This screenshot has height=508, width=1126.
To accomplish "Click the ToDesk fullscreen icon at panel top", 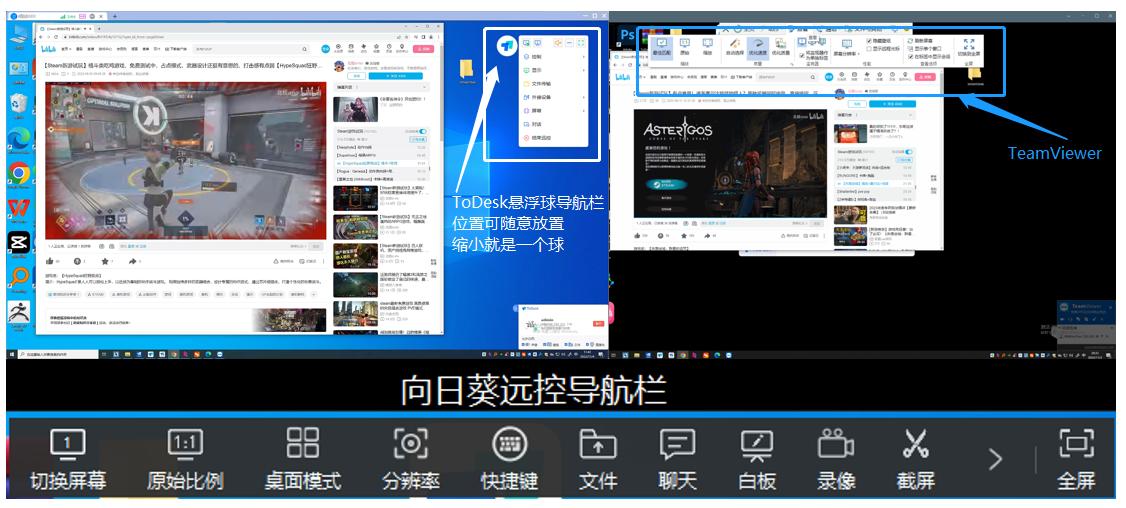I will click(581, 43).
